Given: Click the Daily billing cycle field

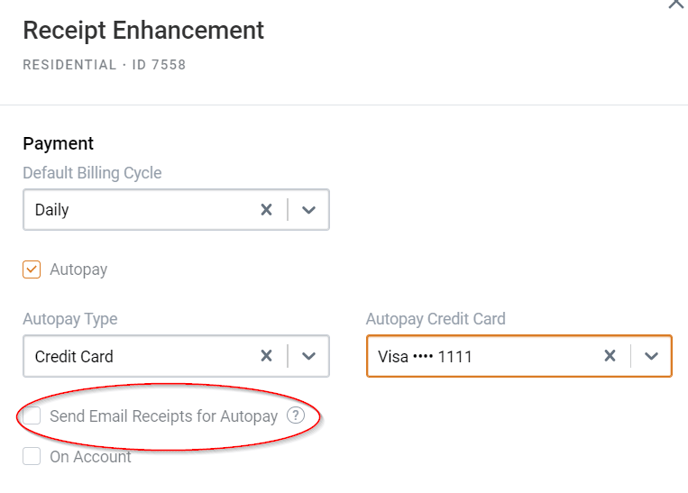Looking at the screenshot, I should coord(176,210).
